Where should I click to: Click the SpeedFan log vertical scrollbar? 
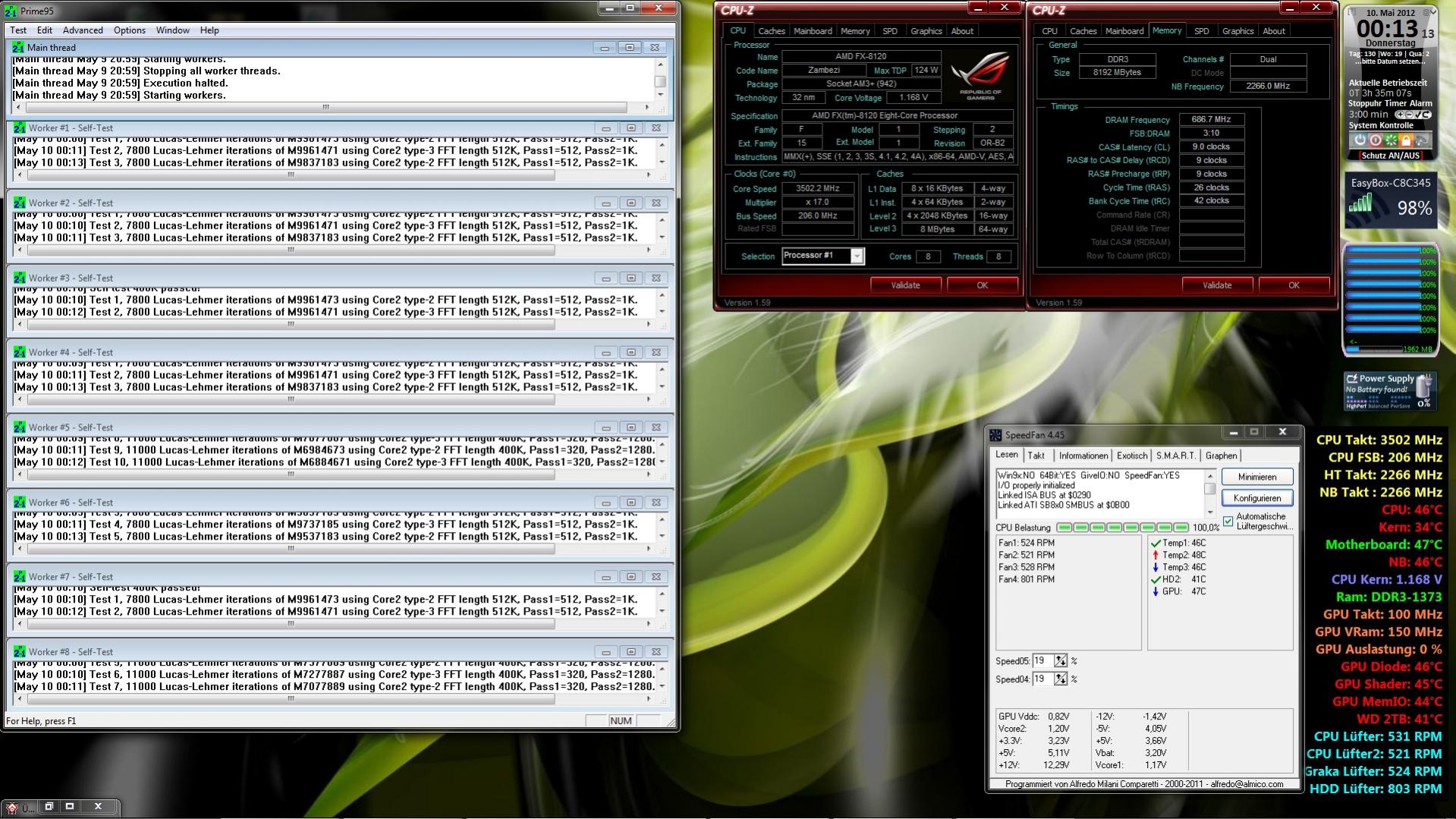(1210, 494)
